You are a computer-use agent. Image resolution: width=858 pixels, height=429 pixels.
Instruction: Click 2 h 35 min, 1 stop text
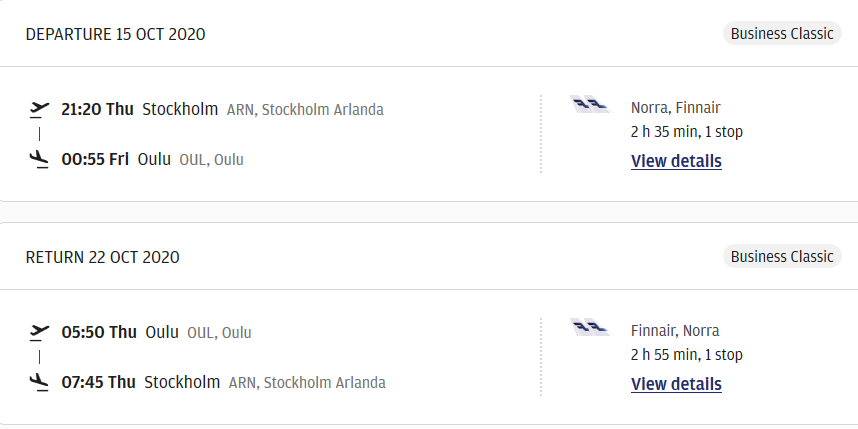click(x=687, y=132)
